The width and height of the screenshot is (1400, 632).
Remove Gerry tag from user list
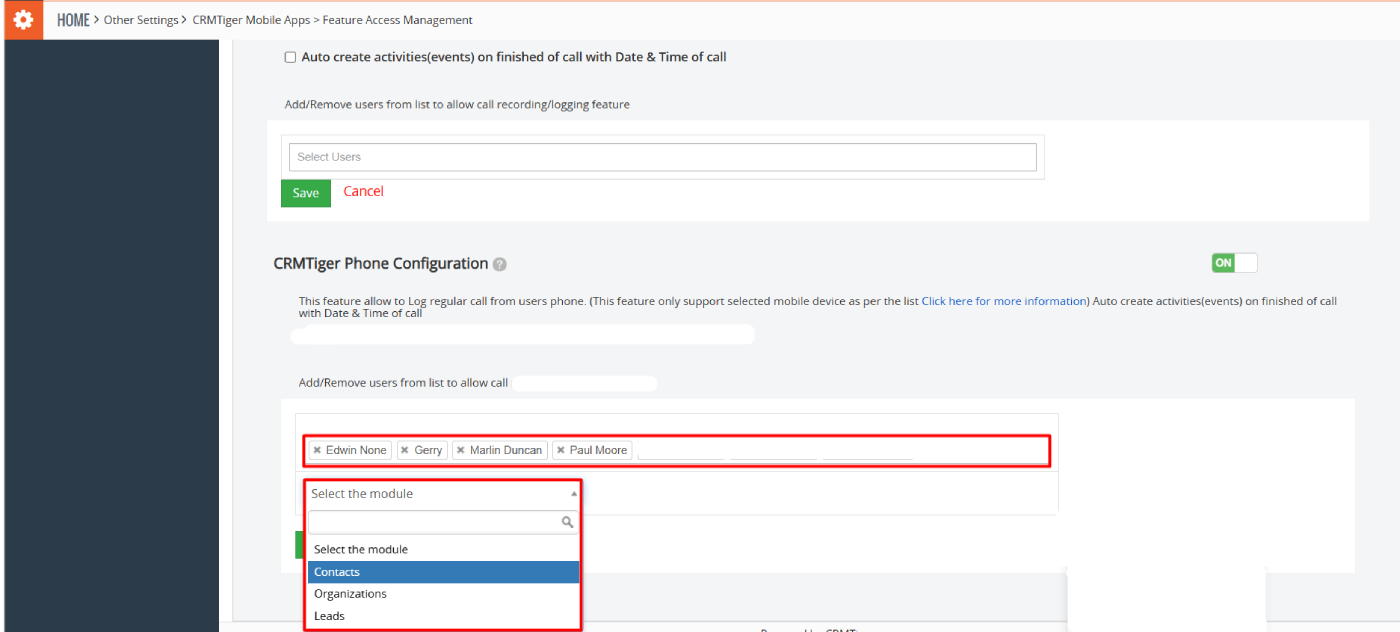405,450
